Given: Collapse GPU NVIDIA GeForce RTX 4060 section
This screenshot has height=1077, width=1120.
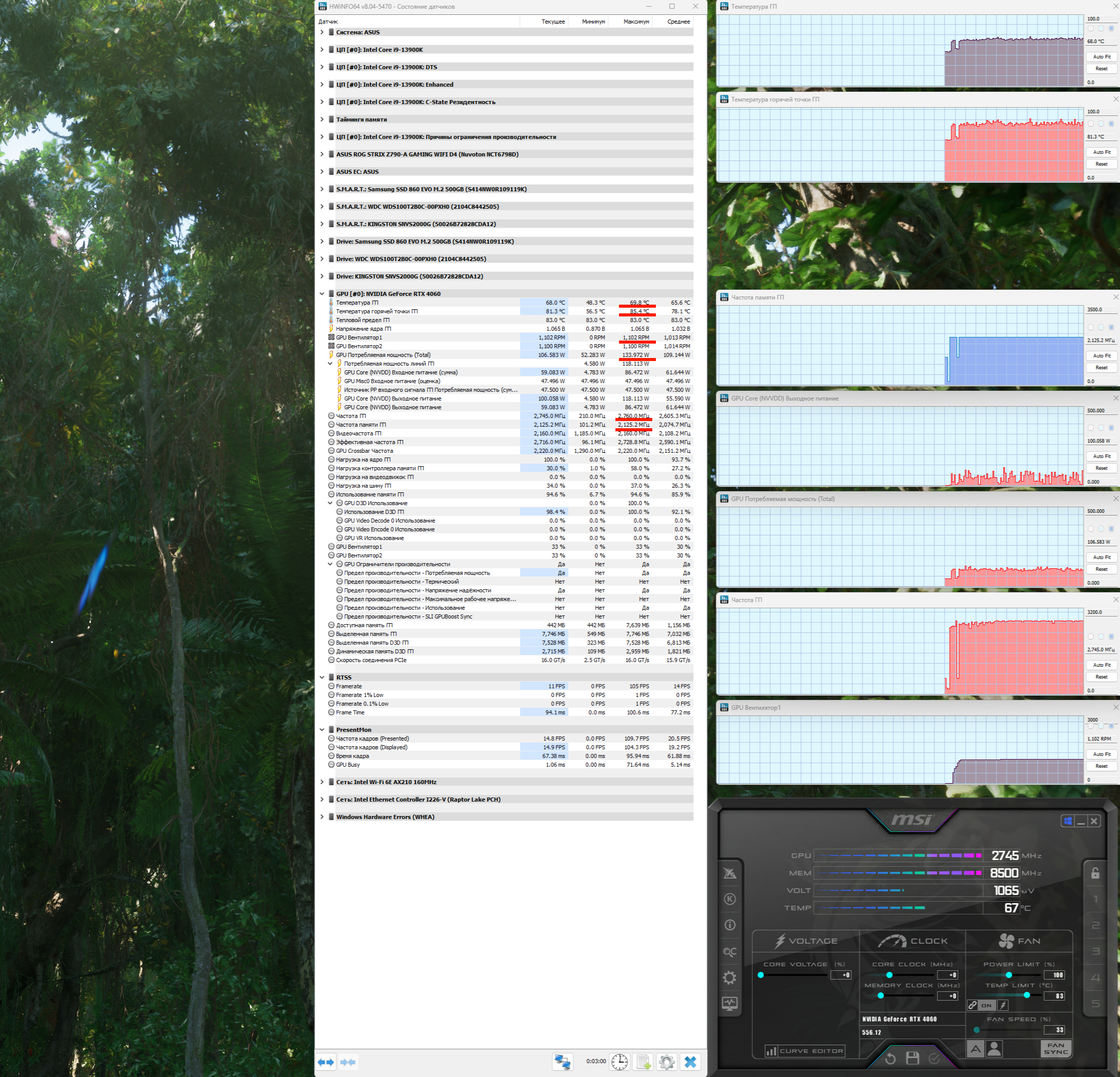Looking at the screenshot, I should (322, 294).
